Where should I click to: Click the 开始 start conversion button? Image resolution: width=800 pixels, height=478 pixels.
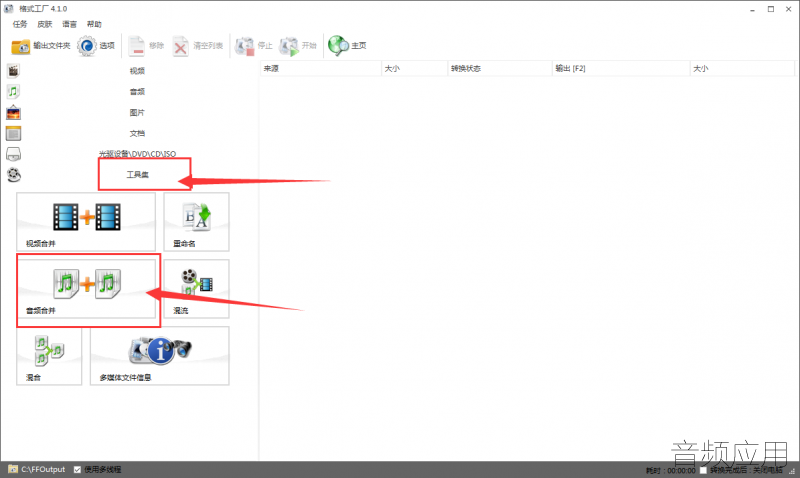tap(298, 46)
